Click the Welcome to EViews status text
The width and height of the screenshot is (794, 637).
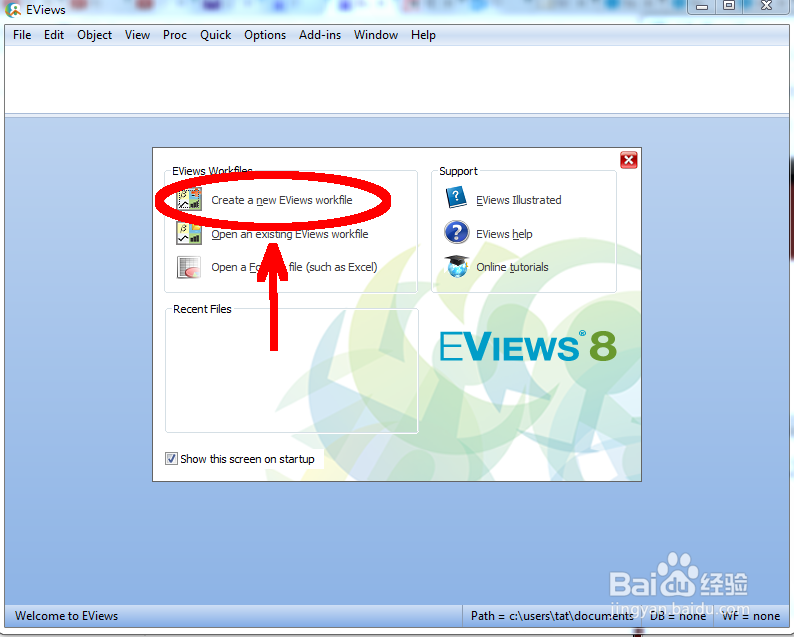coord(66,616)
